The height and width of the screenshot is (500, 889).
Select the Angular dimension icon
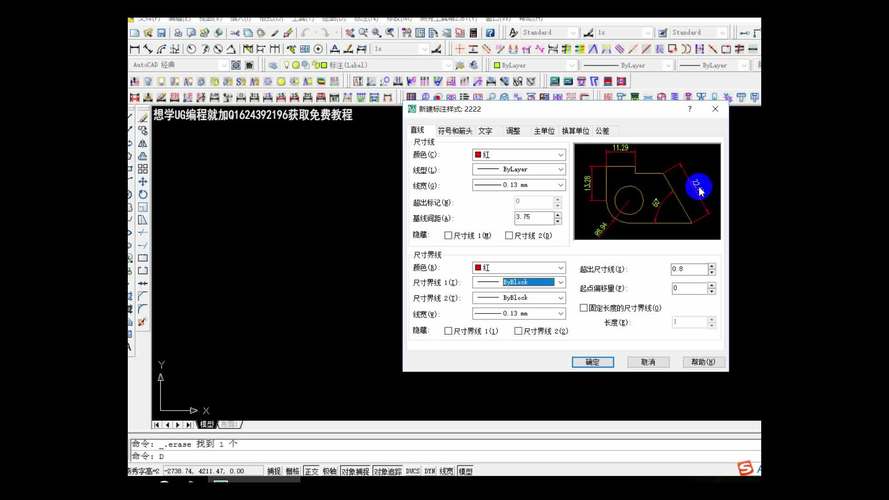(x=231, y=49)
